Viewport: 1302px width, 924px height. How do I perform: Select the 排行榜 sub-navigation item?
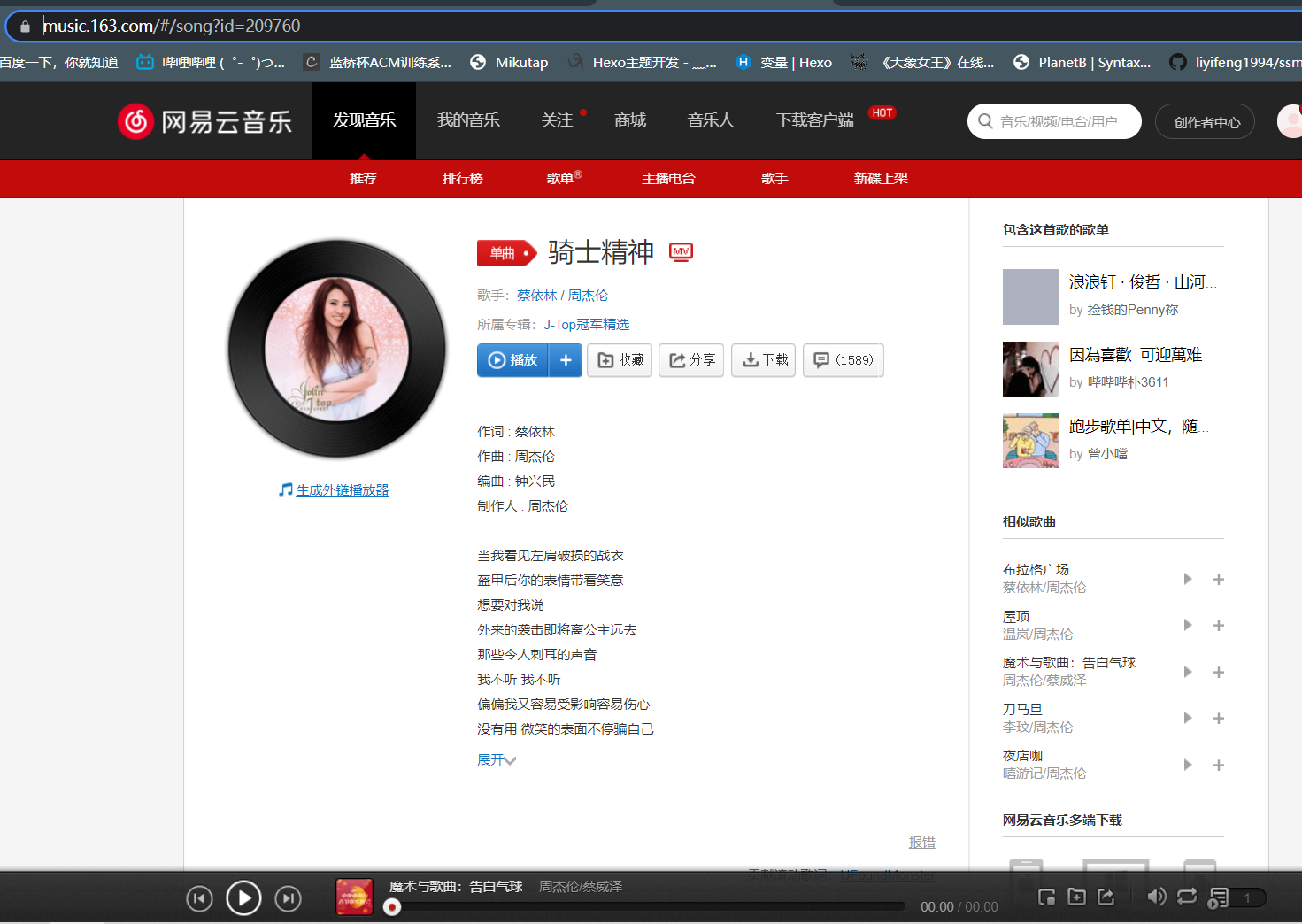(x=462, y=179)
